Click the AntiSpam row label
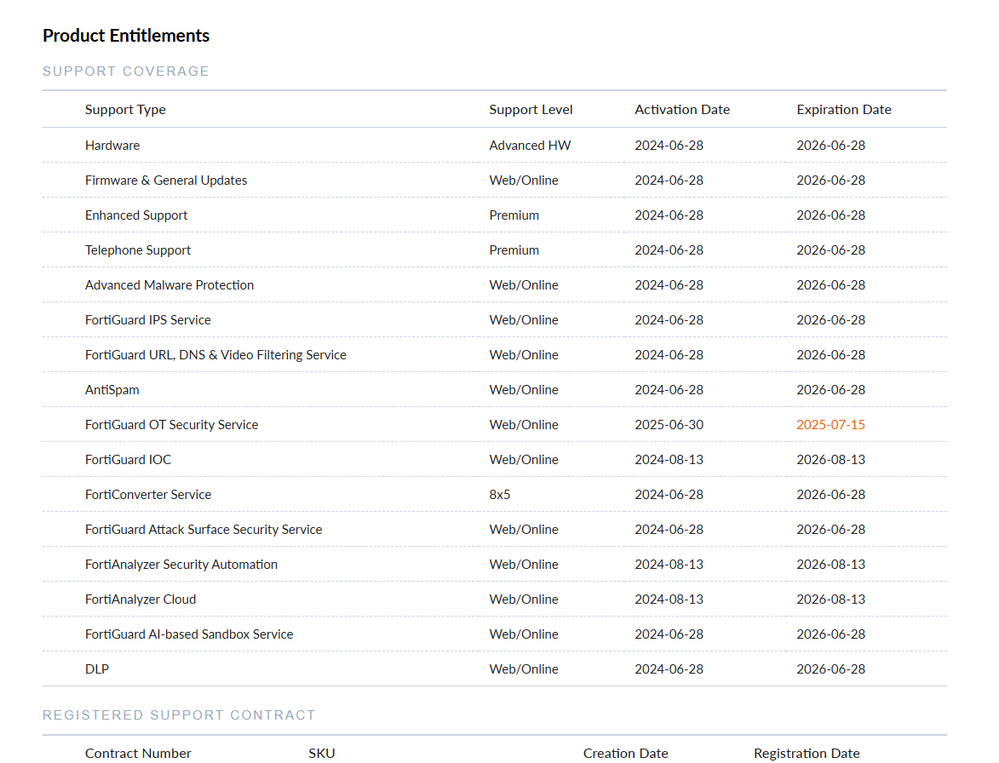This screenshot has width=999, height=763. click(112, 390)
